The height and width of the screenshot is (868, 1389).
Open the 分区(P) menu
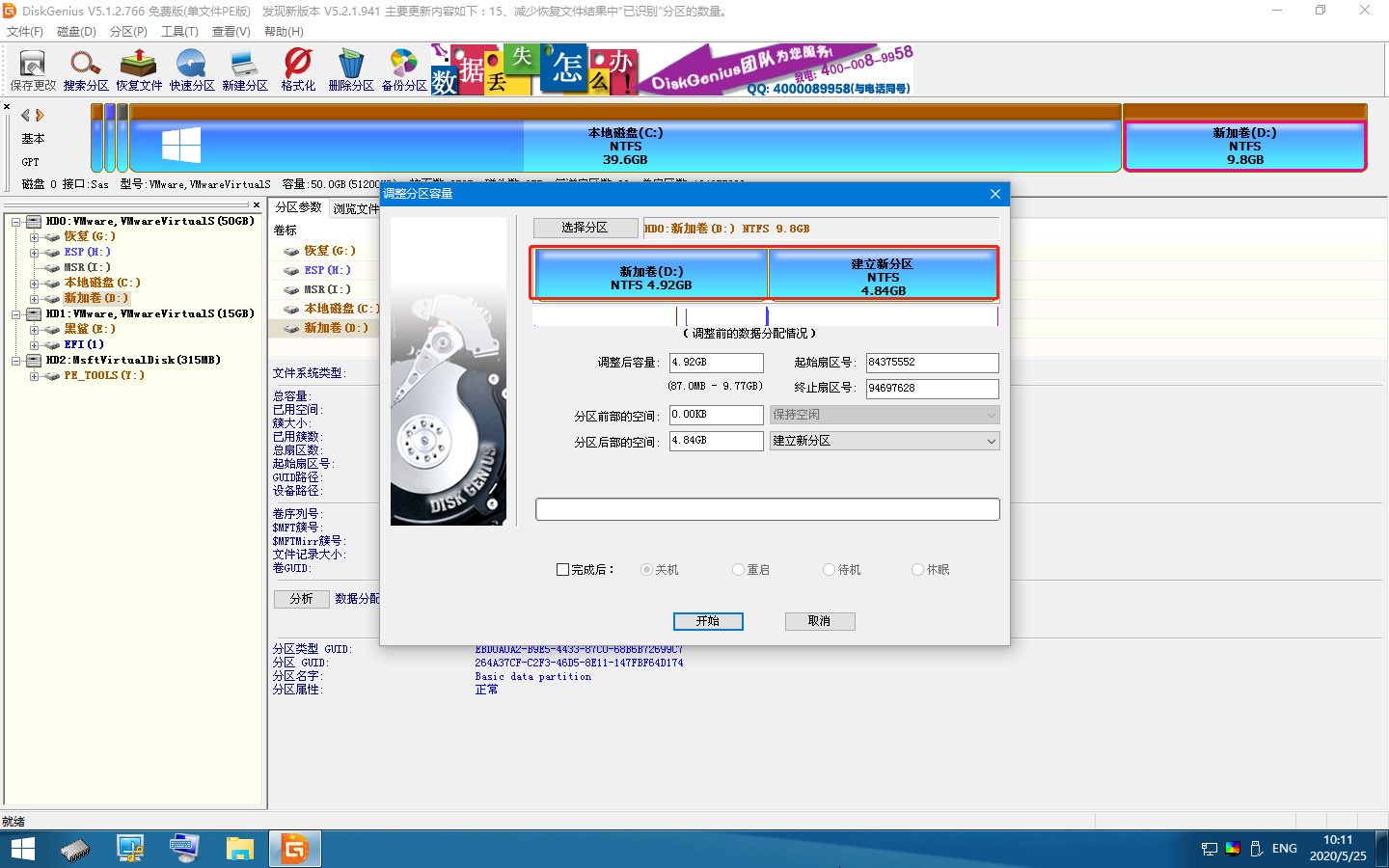[x=128, y=32]
